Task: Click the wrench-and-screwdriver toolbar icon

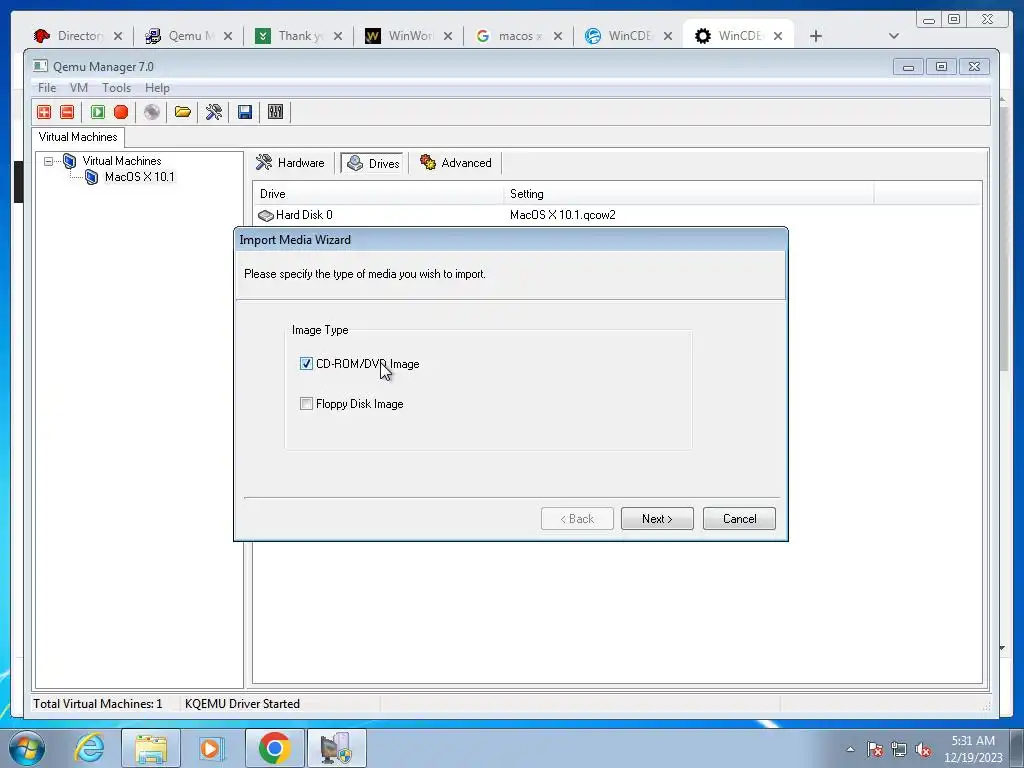Action: coord(214,112)
